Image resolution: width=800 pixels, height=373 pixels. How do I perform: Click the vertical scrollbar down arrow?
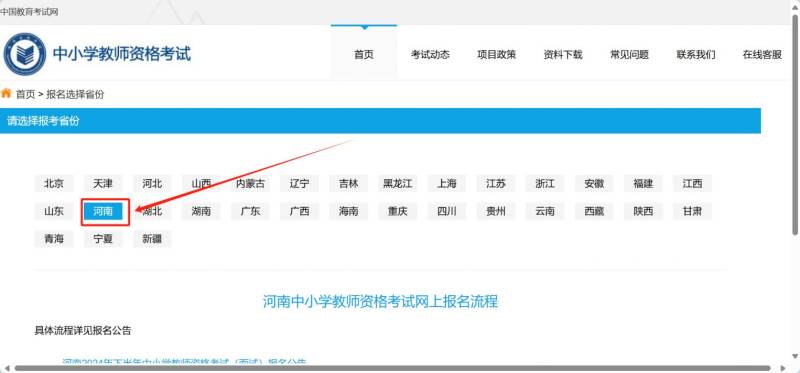tap(795, 356)
